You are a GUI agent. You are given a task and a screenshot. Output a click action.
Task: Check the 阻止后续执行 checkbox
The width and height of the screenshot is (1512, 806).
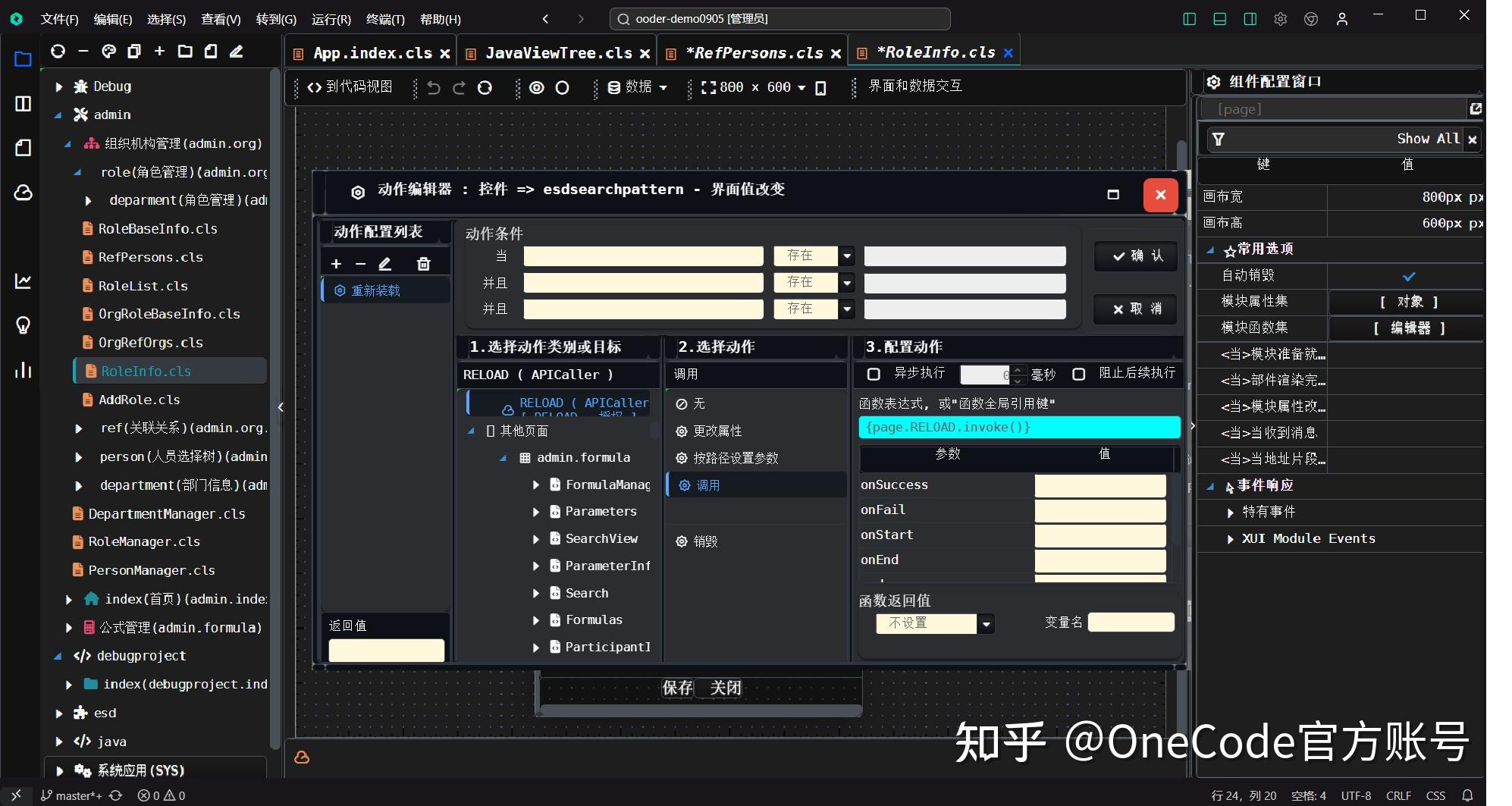point(1079,374)
